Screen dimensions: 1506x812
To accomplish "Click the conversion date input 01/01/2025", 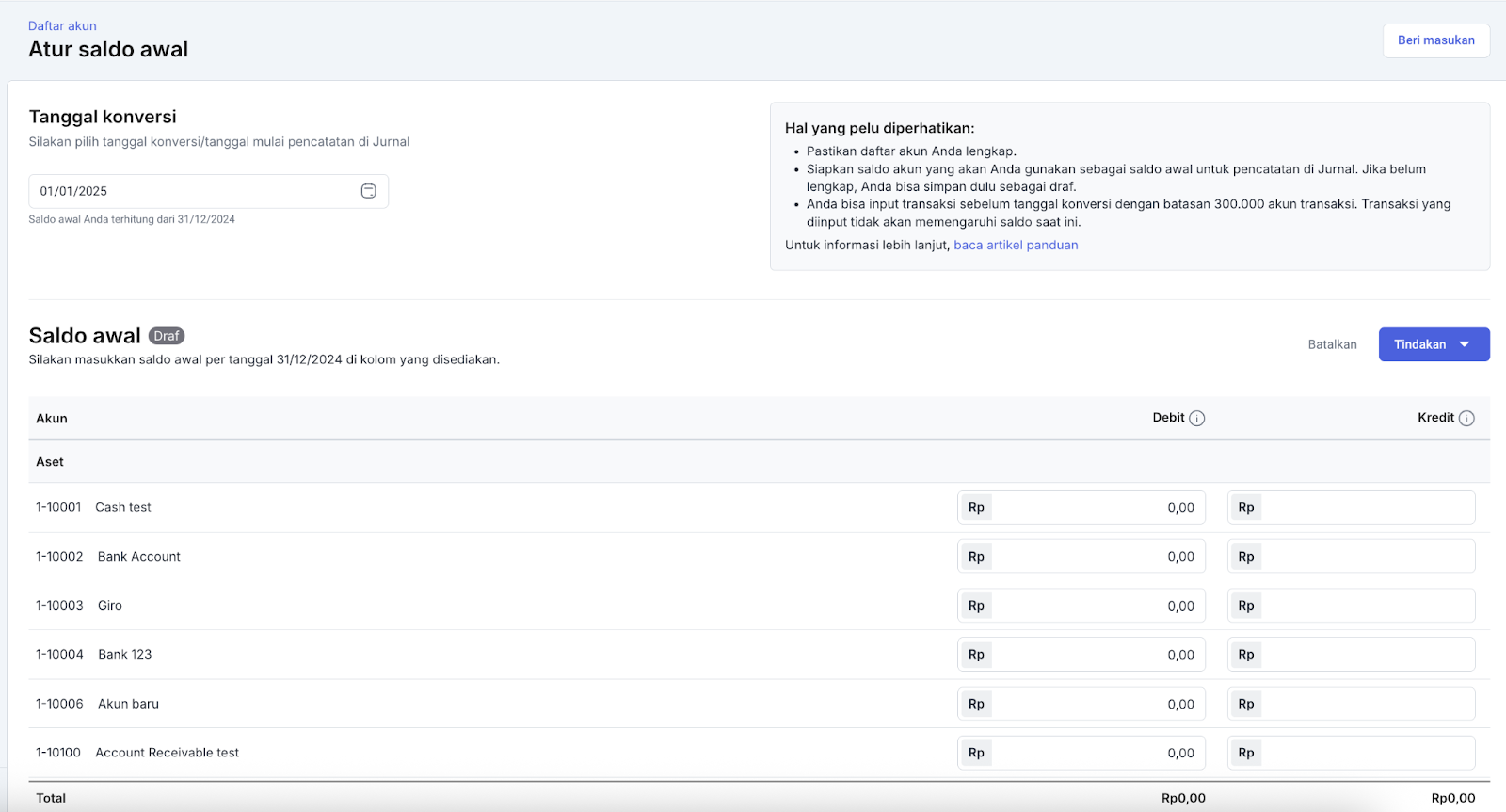I will (193, 191).
